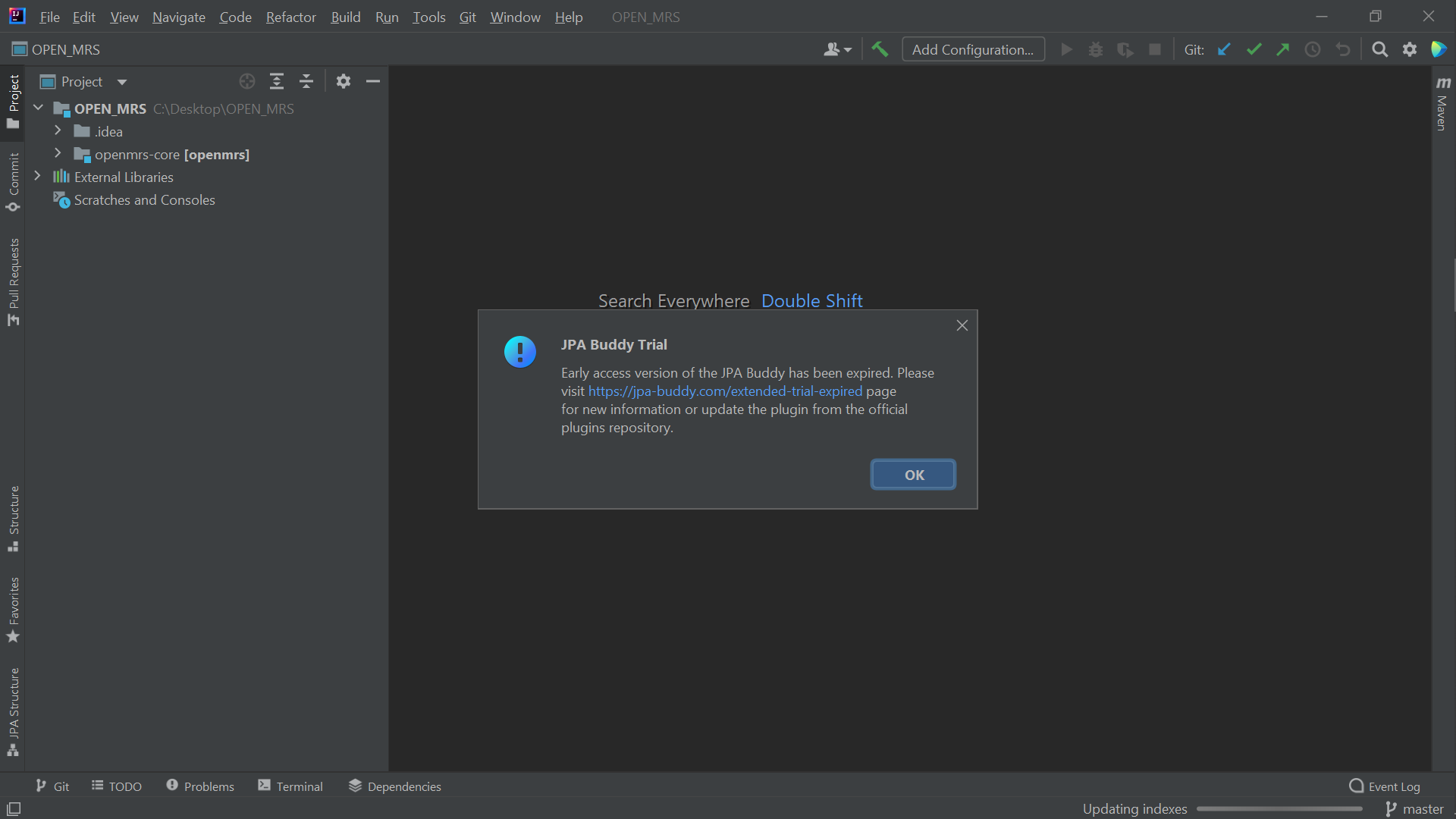The image size is (1456, 819).
Task: Open the Problems tool window tab
Action: [200, 786]
